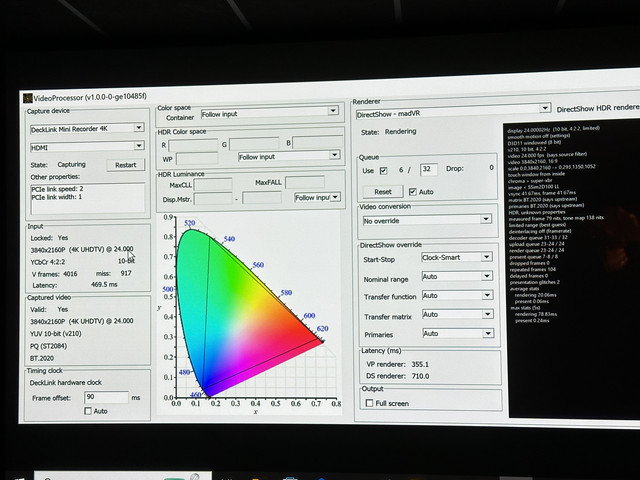640x480 pixels.
Task: Click the Other properties PCIe text box
Action: tap(87, 198)
